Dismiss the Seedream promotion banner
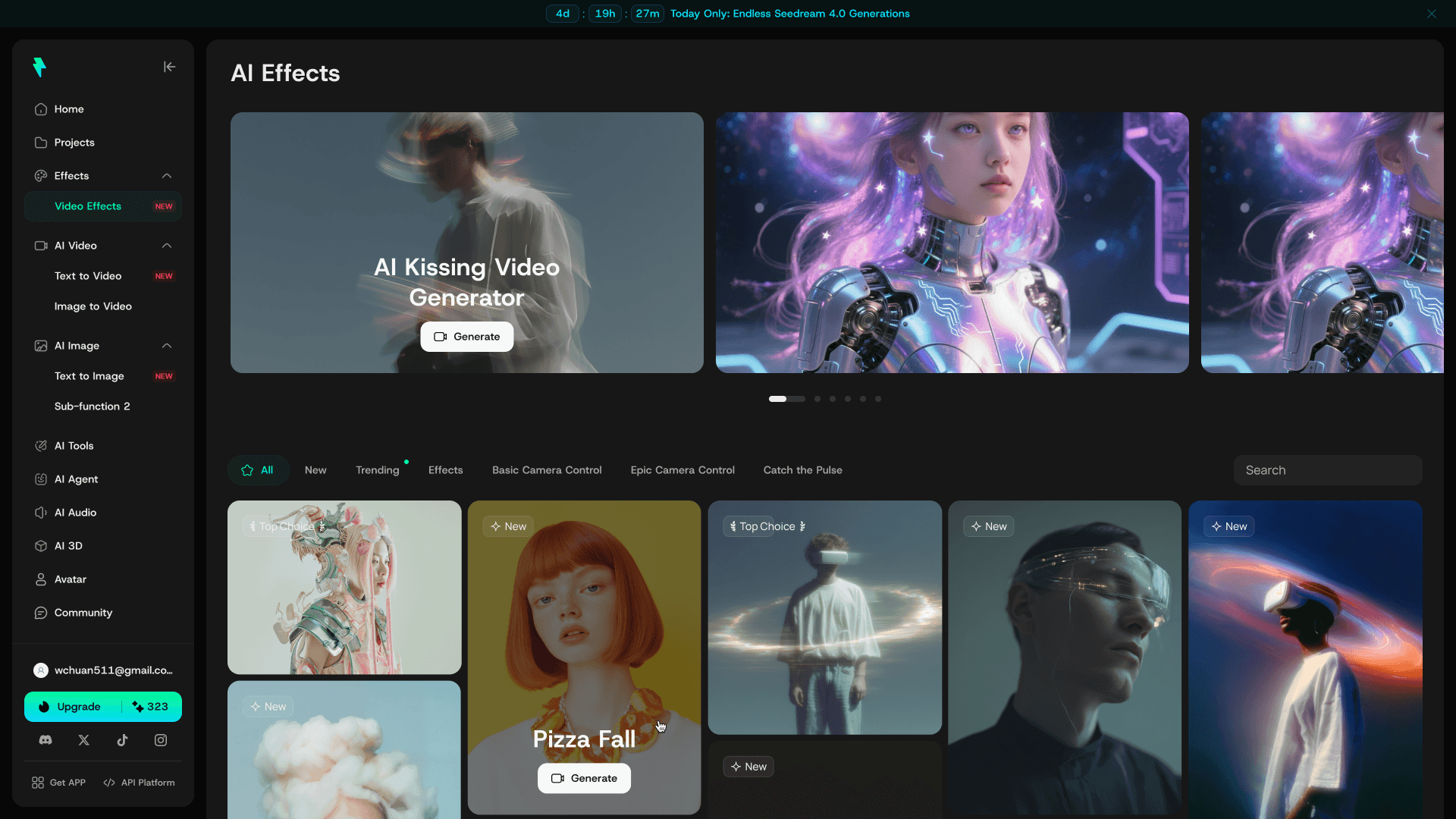1456x819 pixels. pyautogui.click(x=1431, y=14)
